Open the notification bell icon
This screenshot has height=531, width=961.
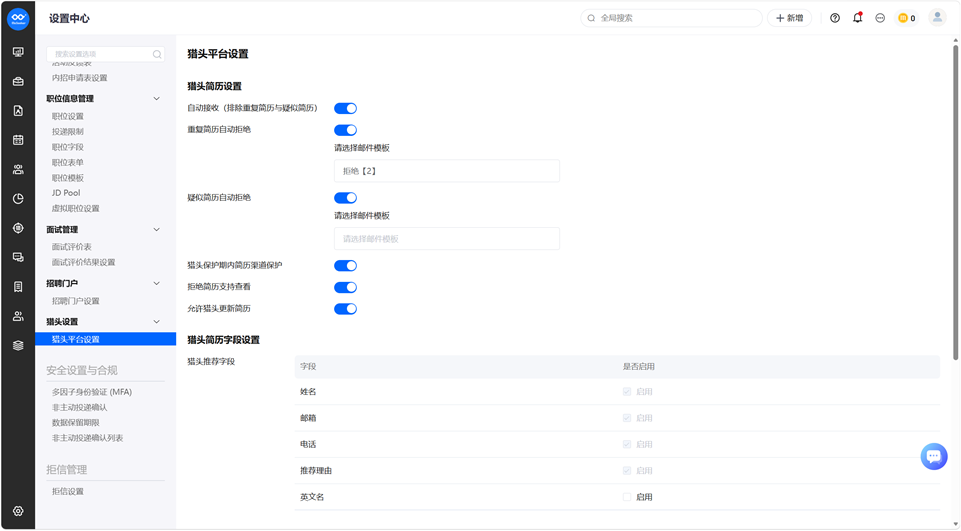[x=857, y=18]
